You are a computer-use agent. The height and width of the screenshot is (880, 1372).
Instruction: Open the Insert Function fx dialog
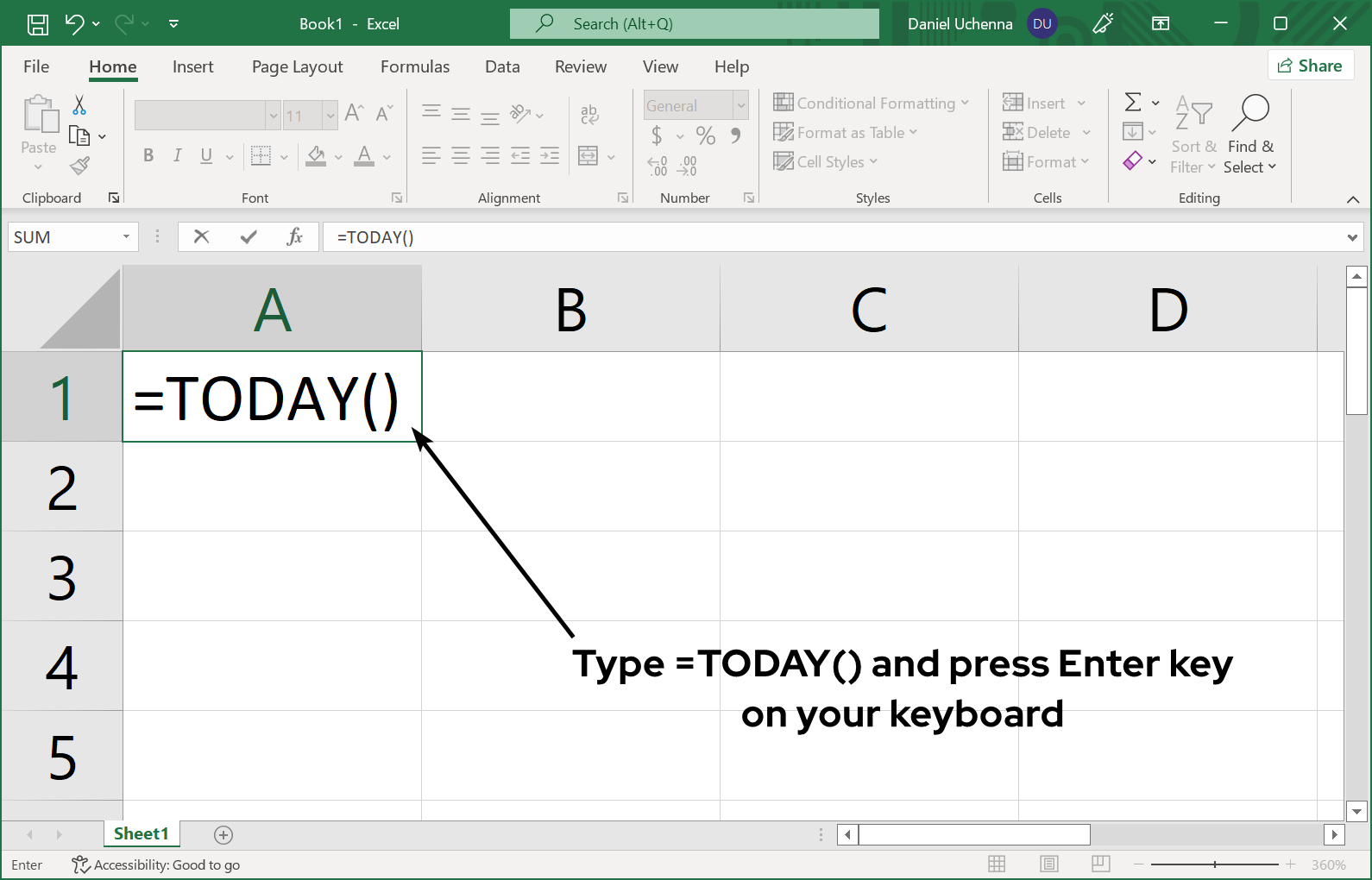294,236
